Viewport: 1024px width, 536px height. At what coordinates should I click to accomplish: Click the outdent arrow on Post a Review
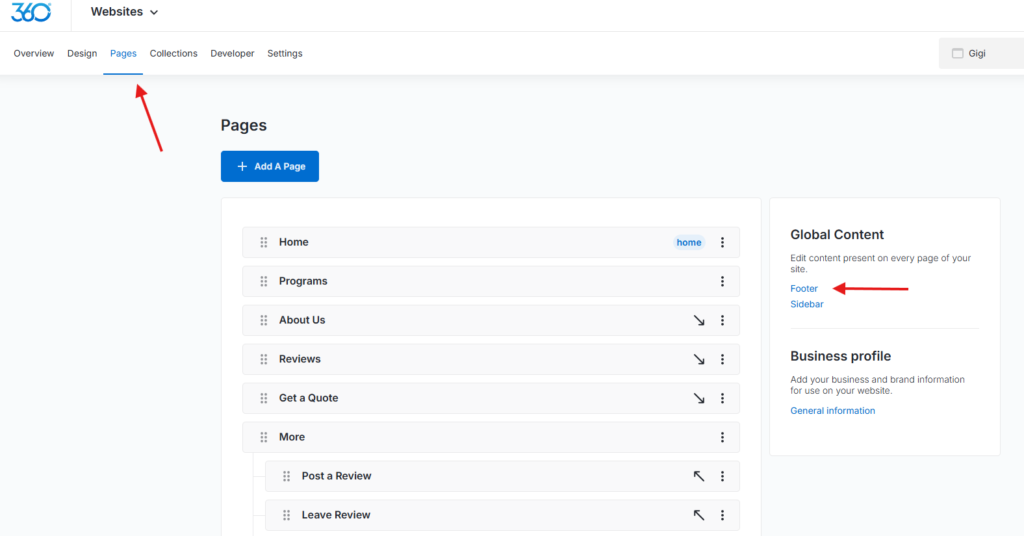click(x=699, y=476)
